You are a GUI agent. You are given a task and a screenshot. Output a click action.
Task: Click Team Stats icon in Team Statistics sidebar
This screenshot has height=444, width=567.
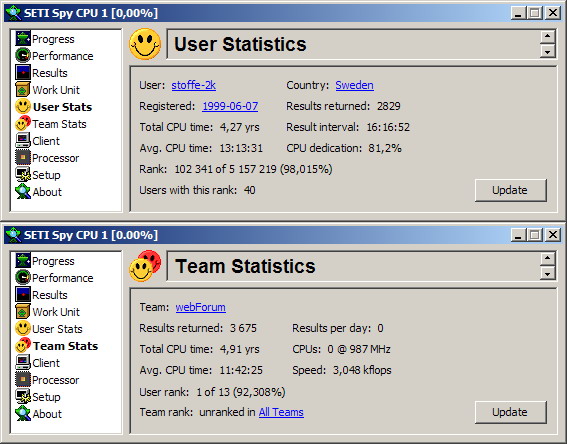23,346
